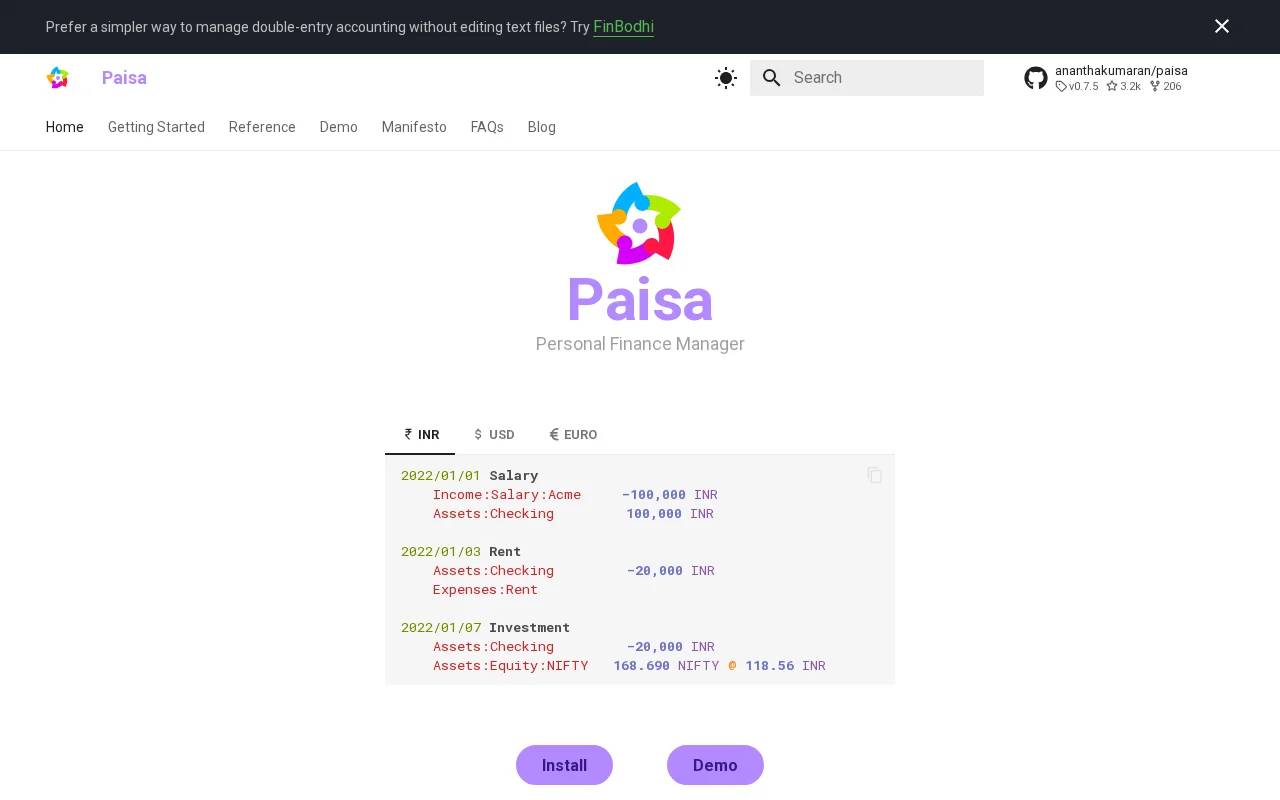Click the -100,000 amount
The height and width of the screenshot is (800, 1280).
tap(654, 495)
